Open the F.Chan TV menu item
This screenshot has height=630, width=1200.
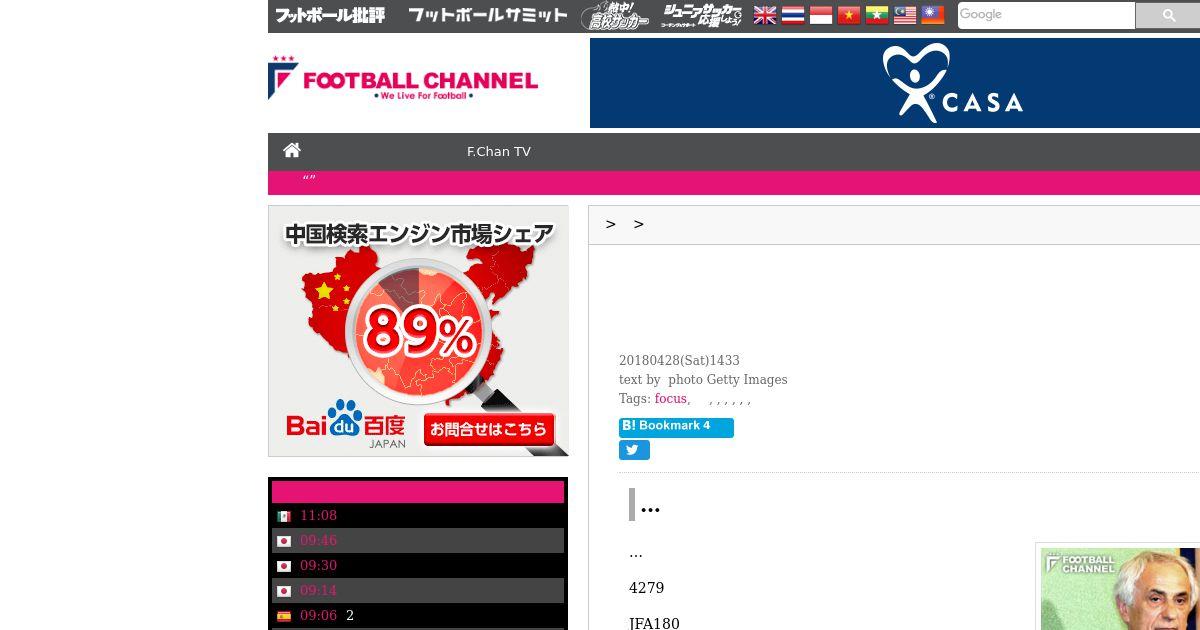pos(499,152)
